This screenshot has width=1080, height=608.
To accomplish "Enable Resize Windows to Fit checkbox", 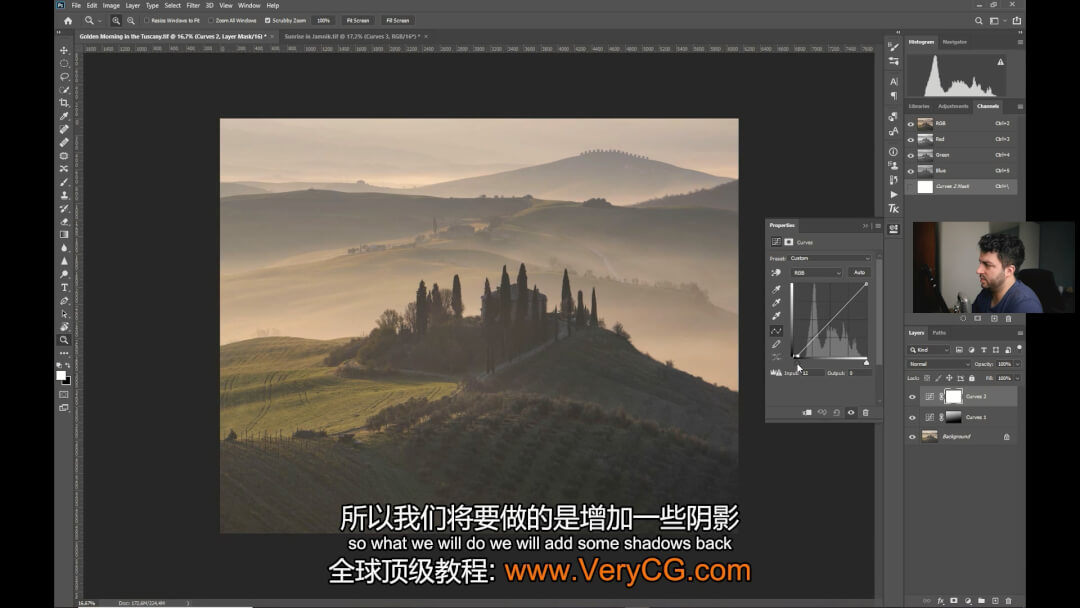I will (147, 21).
